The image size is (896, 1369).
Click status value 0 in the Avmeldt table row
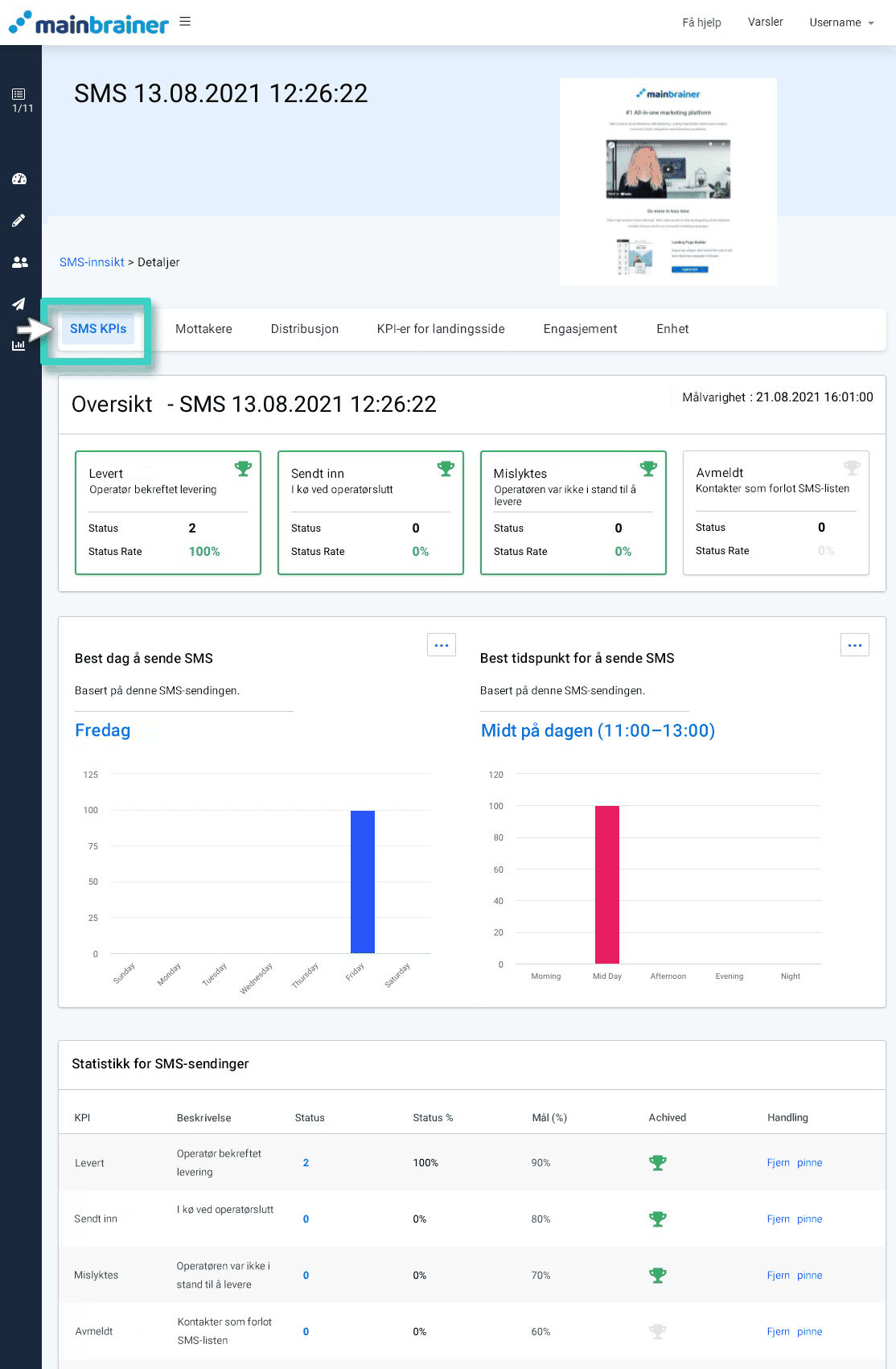click(306, 1331)
